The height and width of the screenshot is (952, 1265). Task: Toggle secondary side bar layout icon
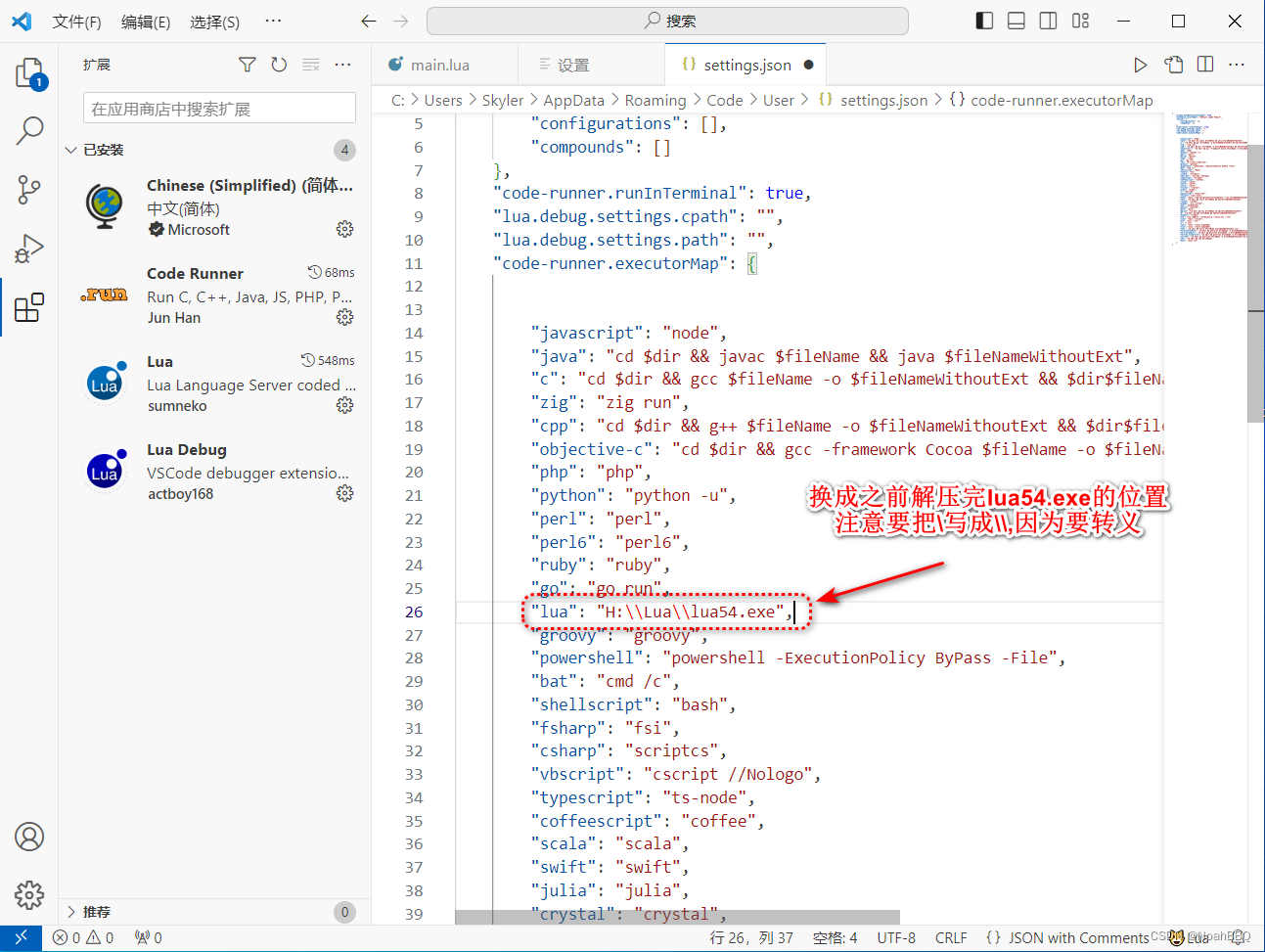(1048, 21)
